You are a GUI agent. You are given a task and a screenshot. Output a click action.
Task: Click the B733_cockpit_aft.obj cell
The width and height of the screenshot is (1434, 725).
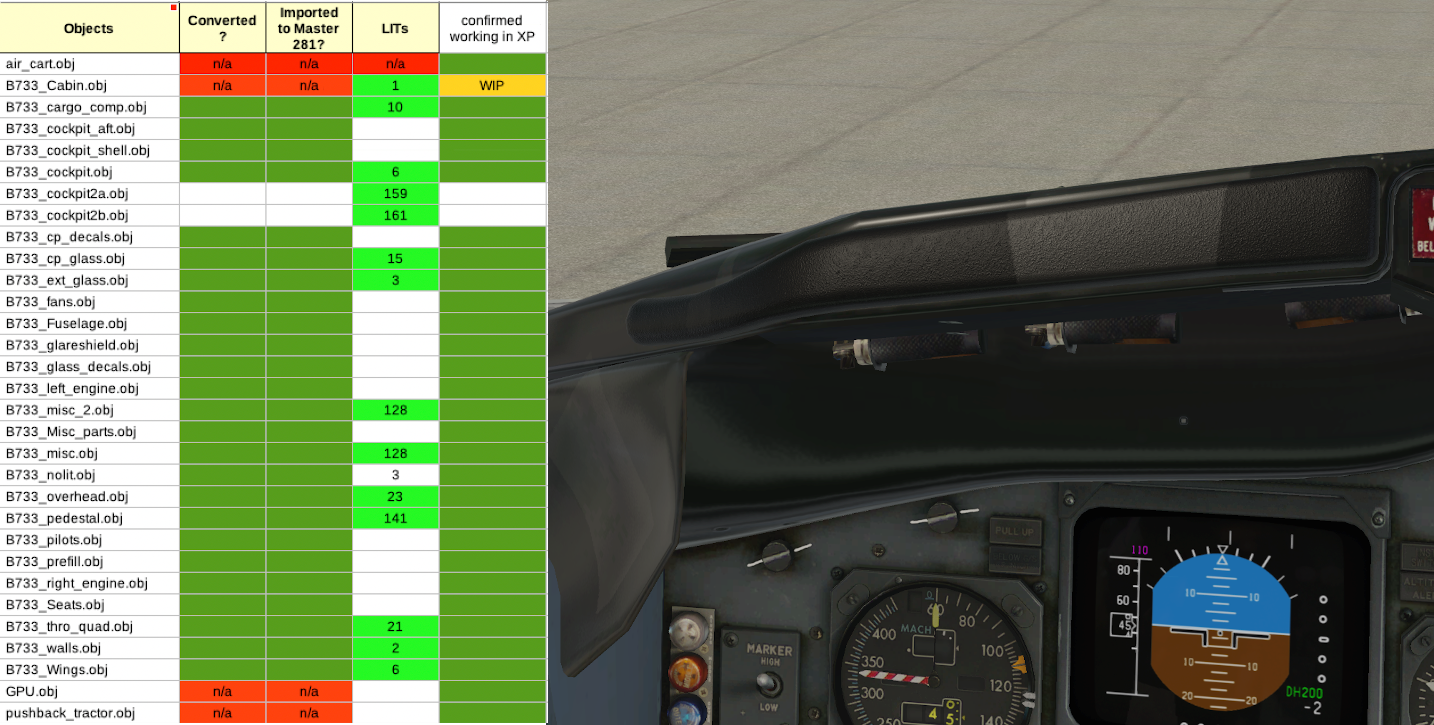90,129
